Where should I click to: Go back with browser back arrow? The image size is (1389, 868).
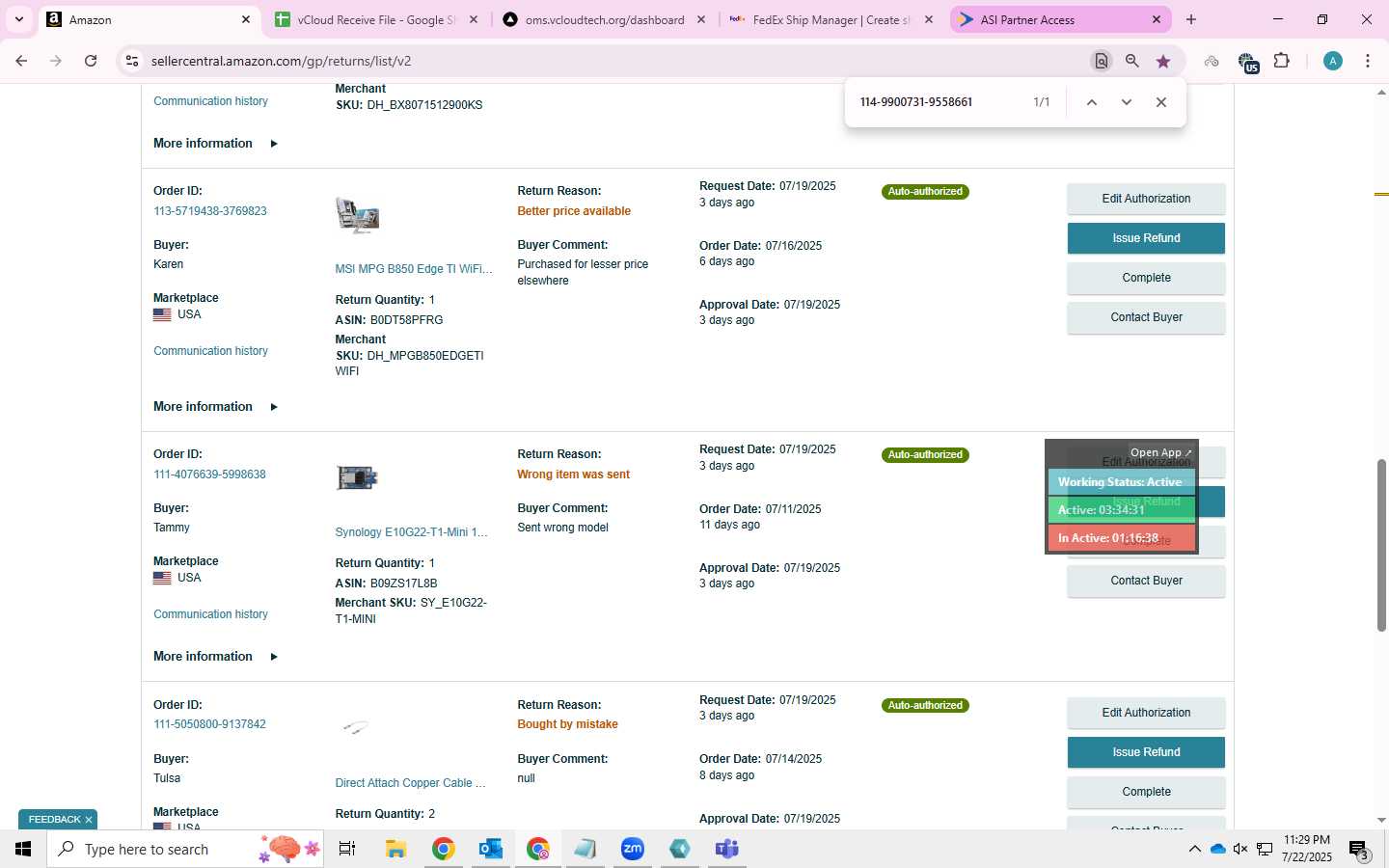click(x=21, y=61)
